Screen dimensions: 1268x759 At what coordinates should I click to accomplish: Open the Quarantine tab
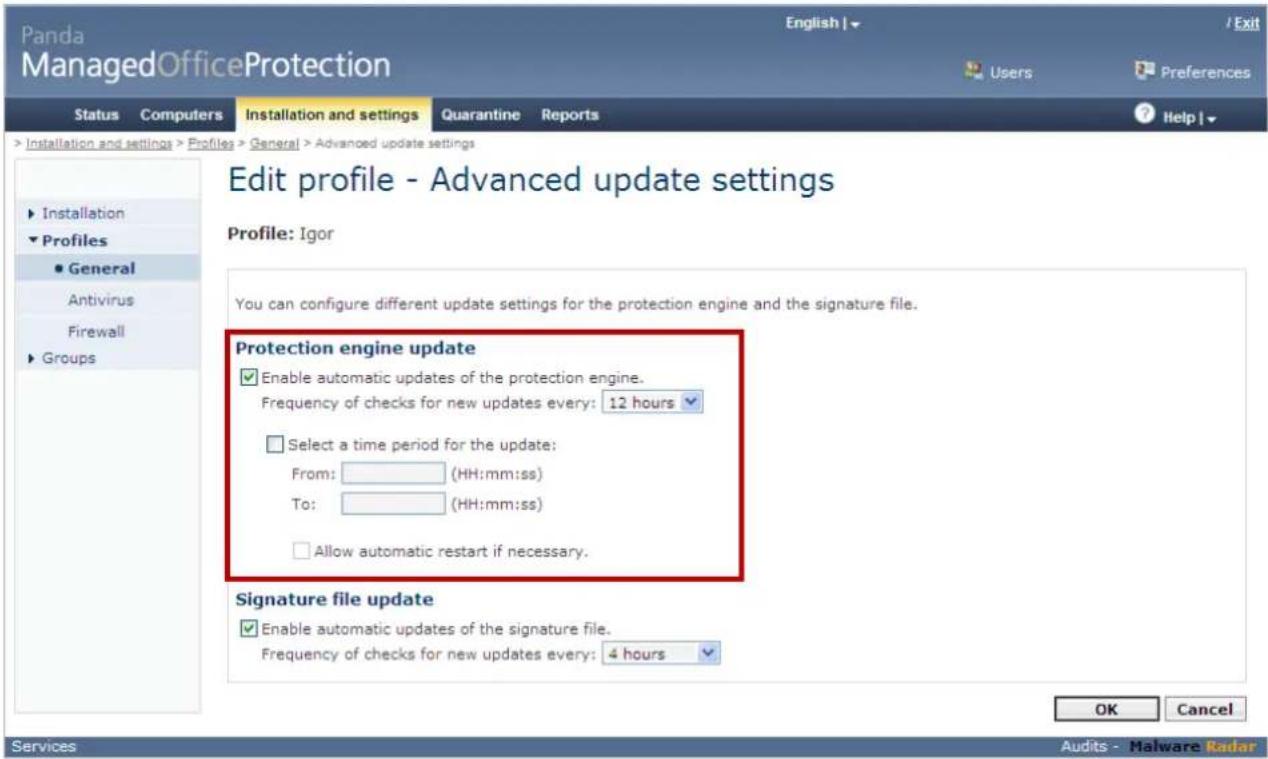pyautogui.click(x=481, y=115)
